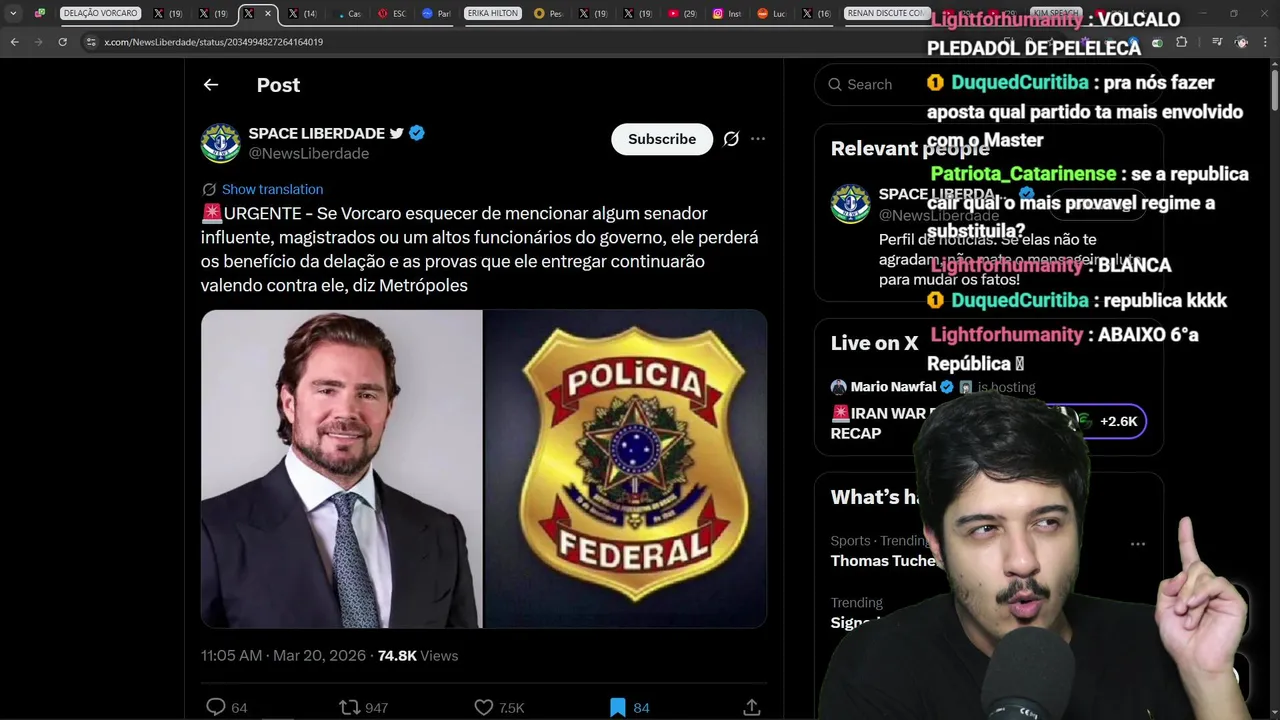This screenshot has width=1280, height=720.
Task: Subscribe to SPACE LIBERDADE
Action: pos(662,139)
